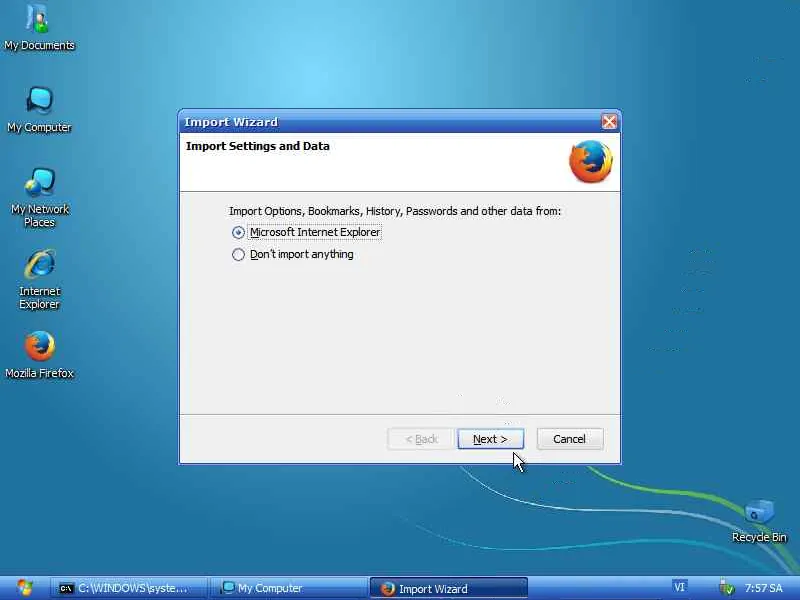Screen dimensions: 800x600
Task: Click the Cancel button
Action: [x=569, y=439]
